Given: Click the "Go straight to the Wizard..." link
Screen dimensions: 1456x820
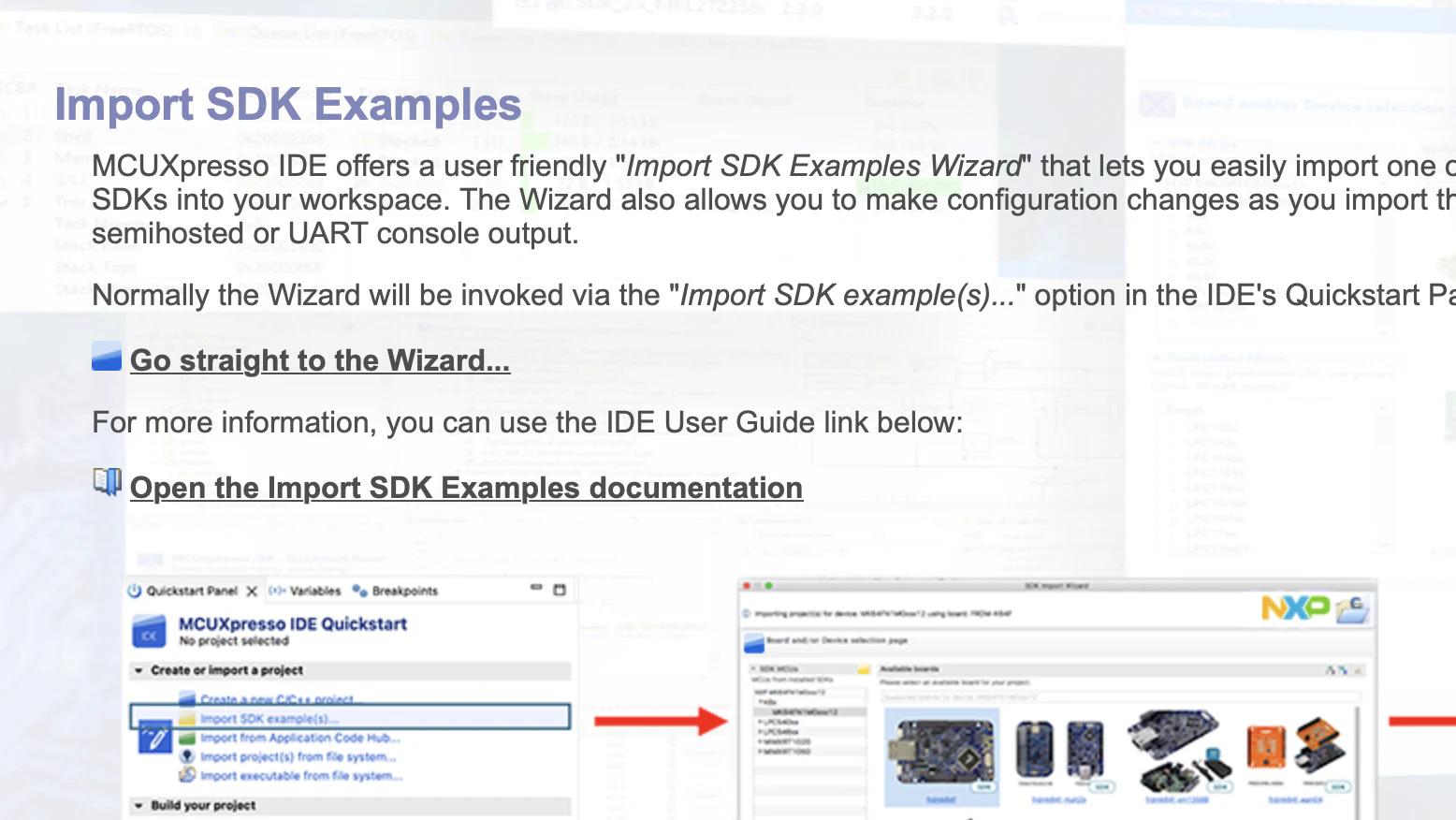Looking at the screenshot, I should point(320,360).
